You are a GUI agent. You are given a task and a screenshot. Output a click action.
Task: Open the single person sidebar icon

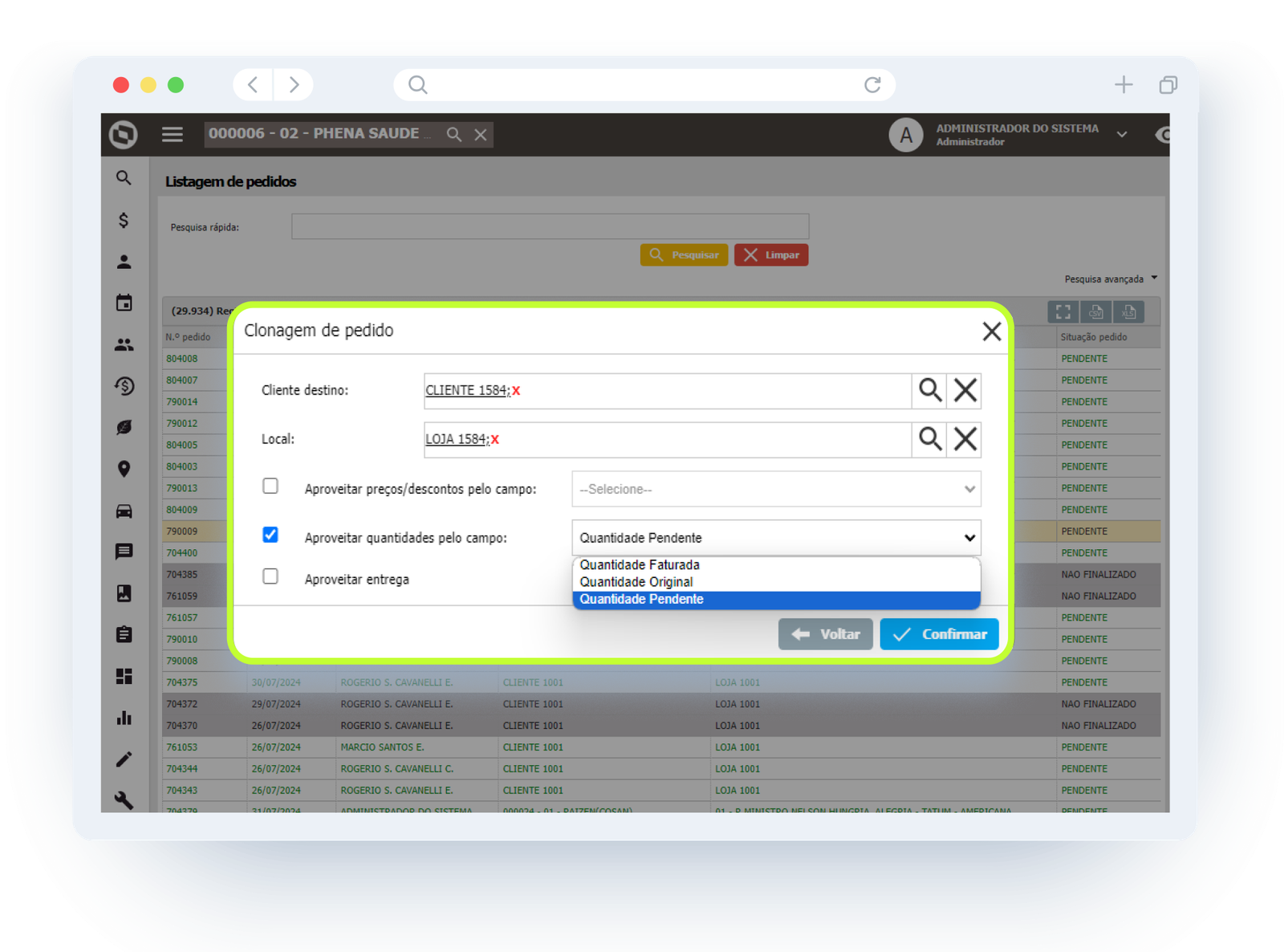[124, 262]
